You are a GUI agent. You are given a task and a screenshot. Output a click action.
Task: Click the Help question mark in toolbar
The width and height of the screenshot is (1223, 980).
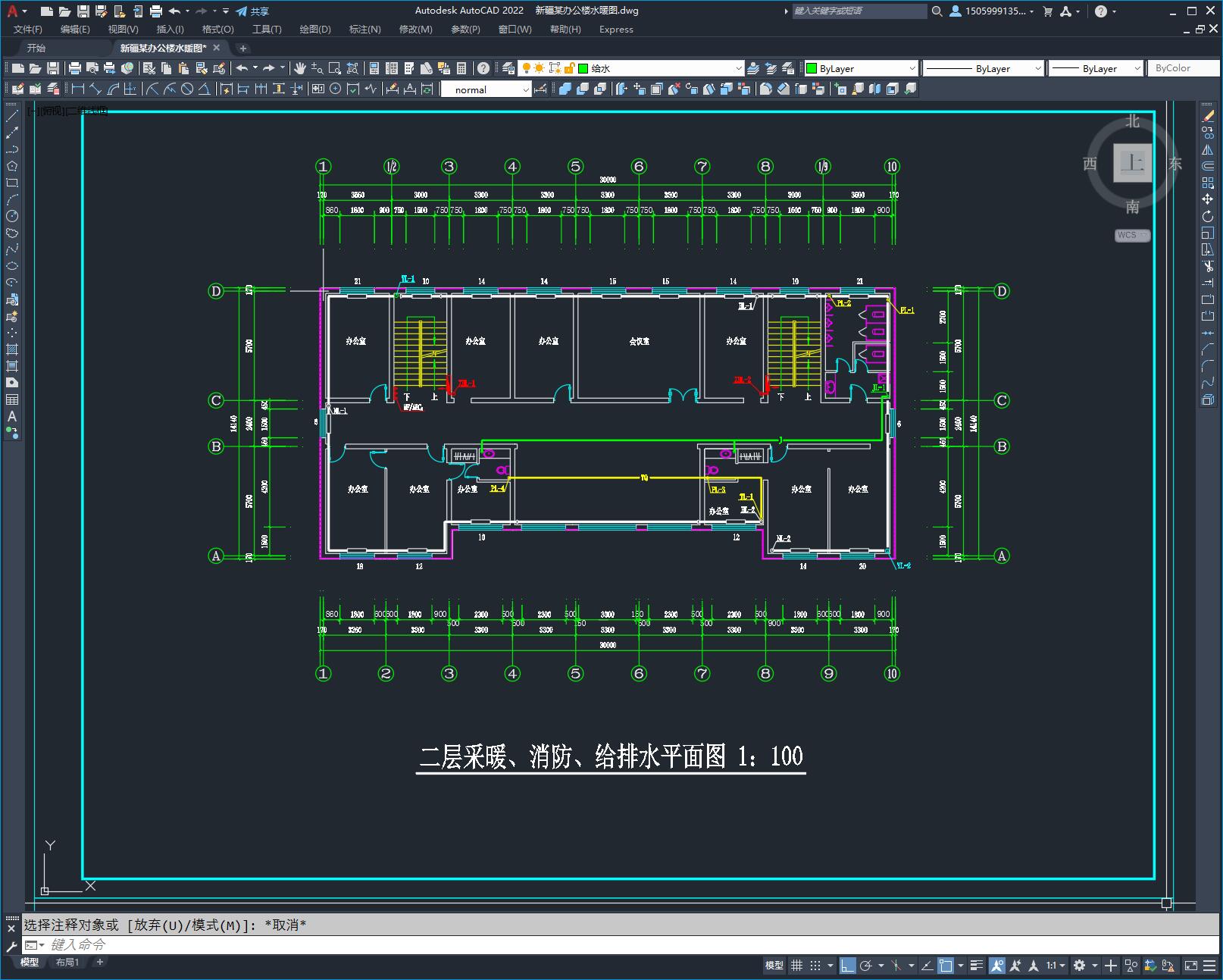tap(483, 68)
